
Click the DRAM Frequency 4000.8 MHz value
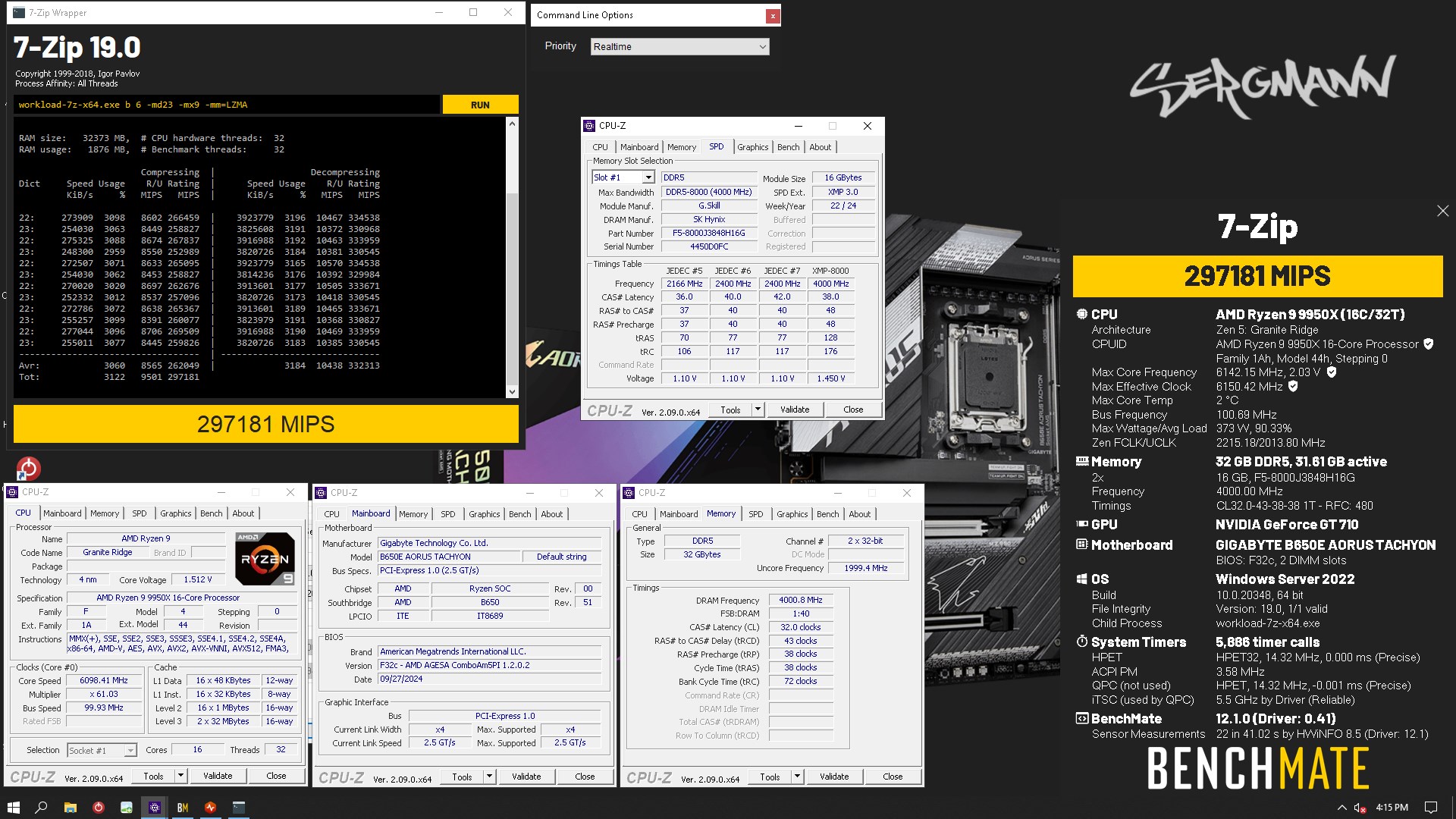pyautogui.click(x=801, y=600)
